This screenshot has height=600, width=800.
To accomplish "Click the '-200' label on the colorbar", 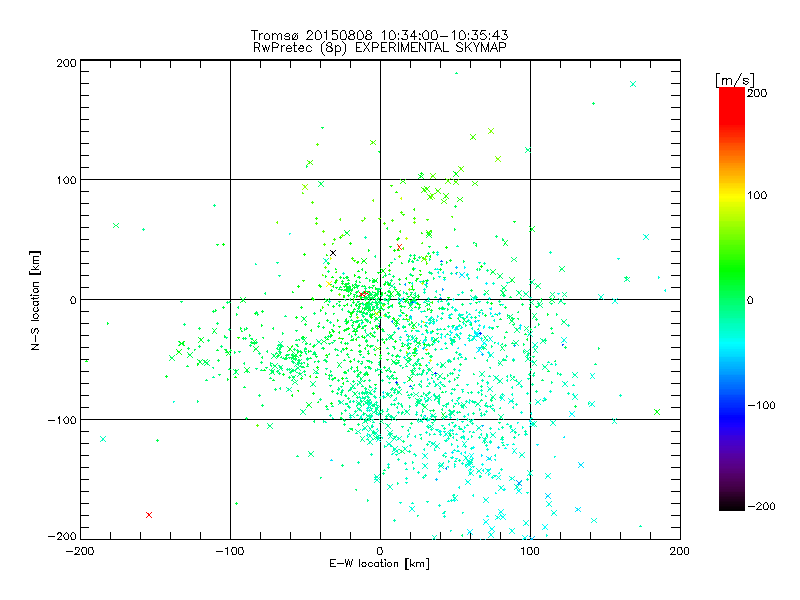I will click(761, 506).
